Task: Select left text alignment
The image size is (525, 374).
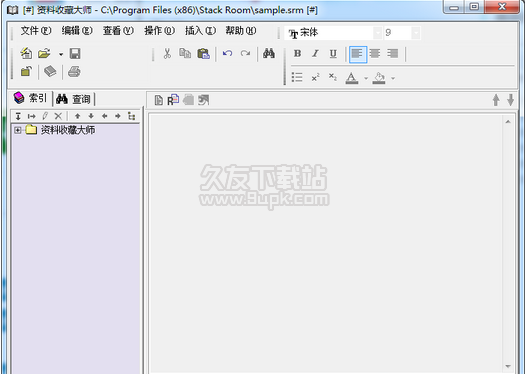Action: pos(358,54)
